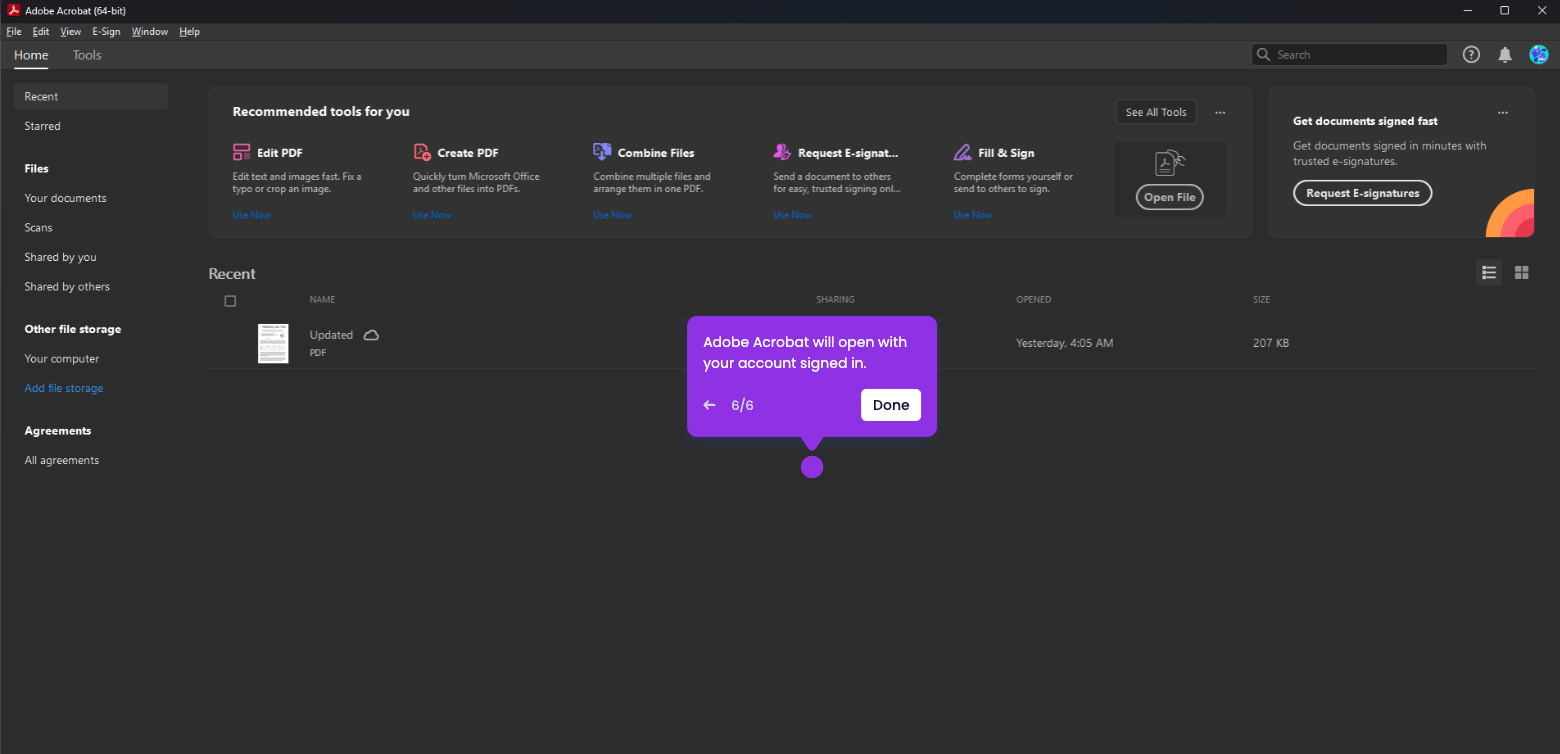This screenshot has width=1560, height=754.
Task: Switch Recent files to list view
Action: coord(1489,272)
